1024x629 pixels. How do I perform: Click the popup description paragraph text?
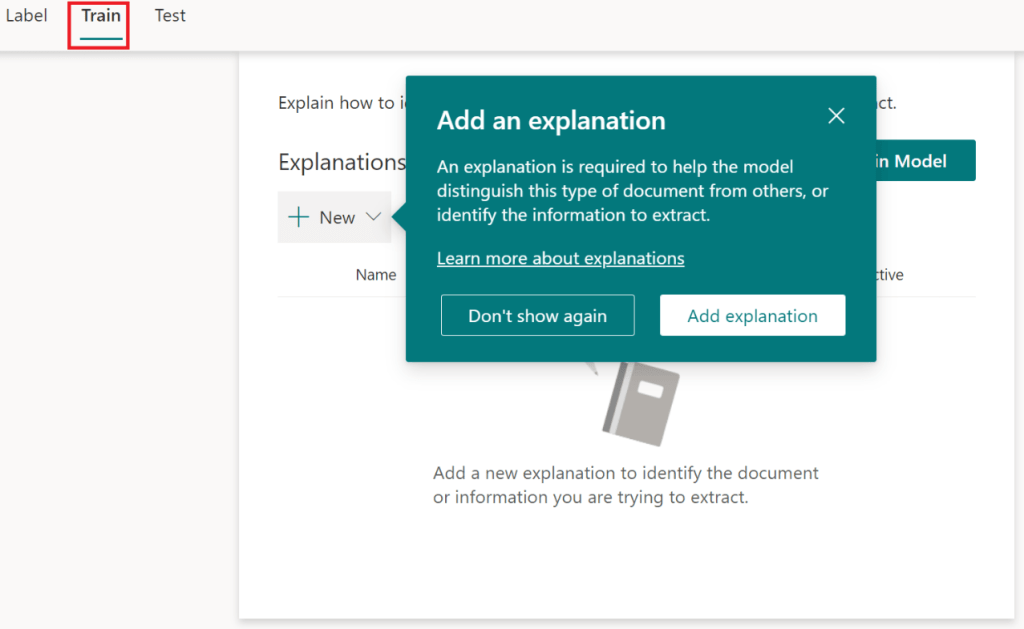coord(632,190)
